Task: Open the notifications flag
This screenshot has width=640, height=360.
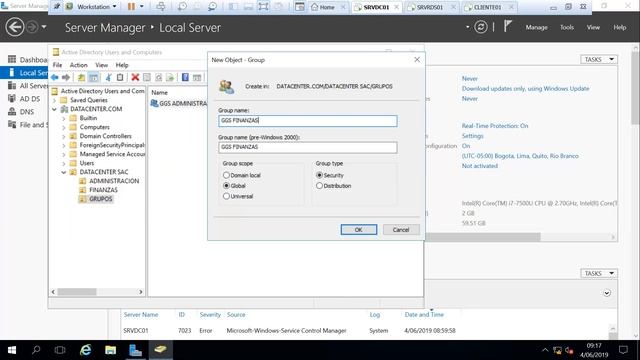Action: point(507,27)
